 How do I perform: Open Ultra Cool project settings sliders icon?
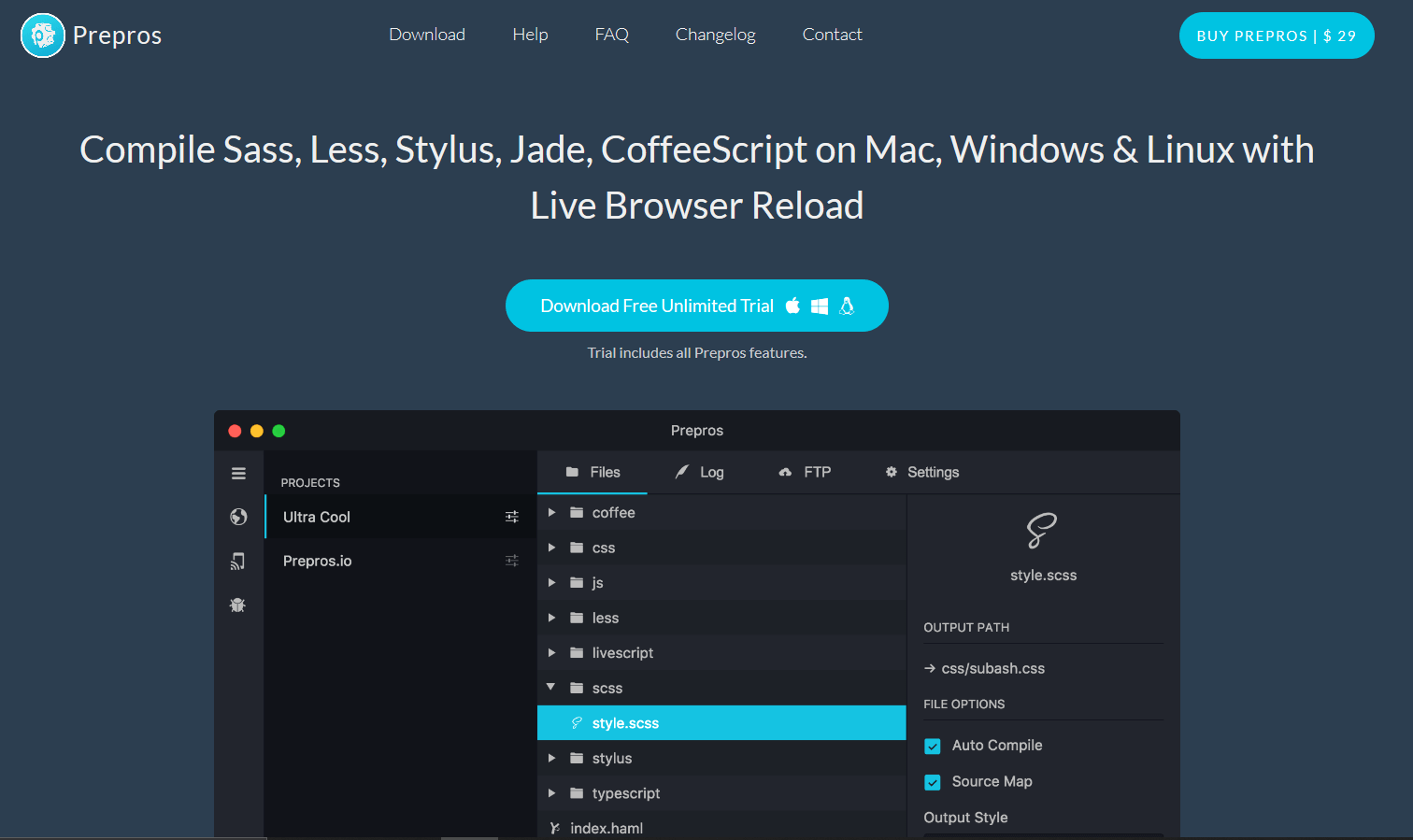tap(511, 517)
